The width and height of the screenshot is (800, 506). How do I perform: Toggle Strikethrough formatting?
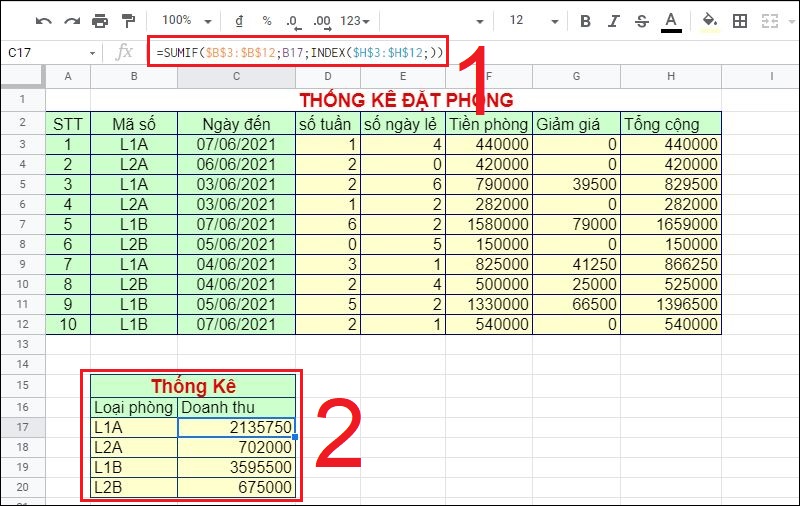(x=641, y=21)
